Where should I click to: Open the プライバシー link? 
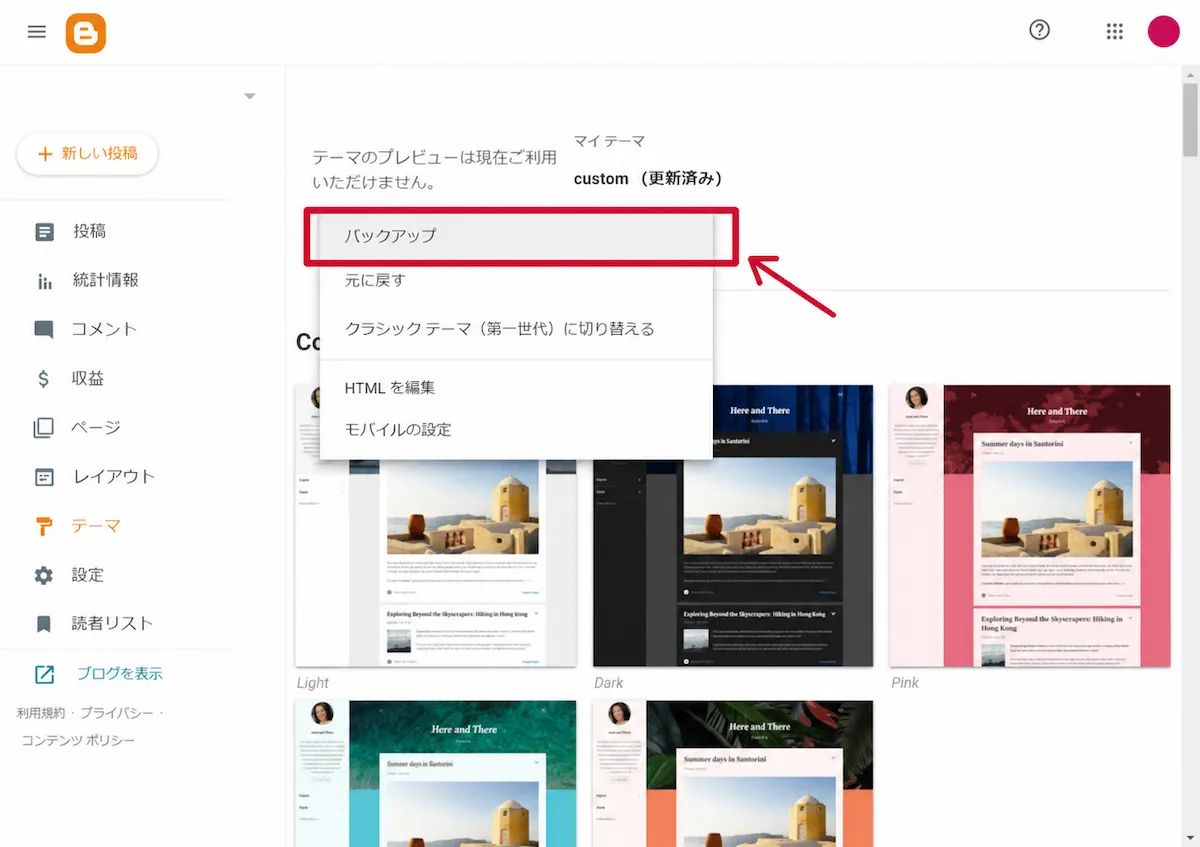(x=117, y=713)
